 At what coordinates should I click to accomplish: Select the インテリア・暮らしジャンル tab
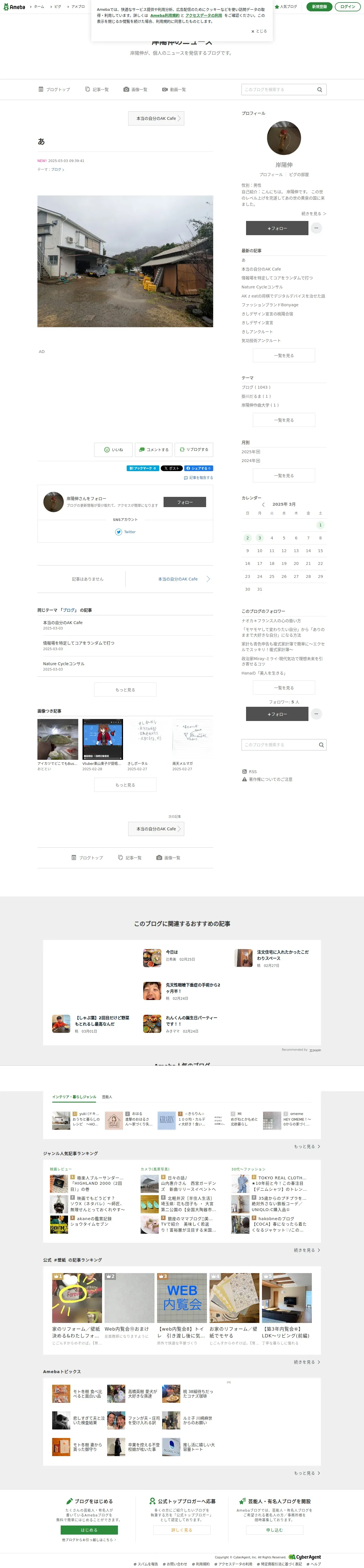click(74, 1097)
